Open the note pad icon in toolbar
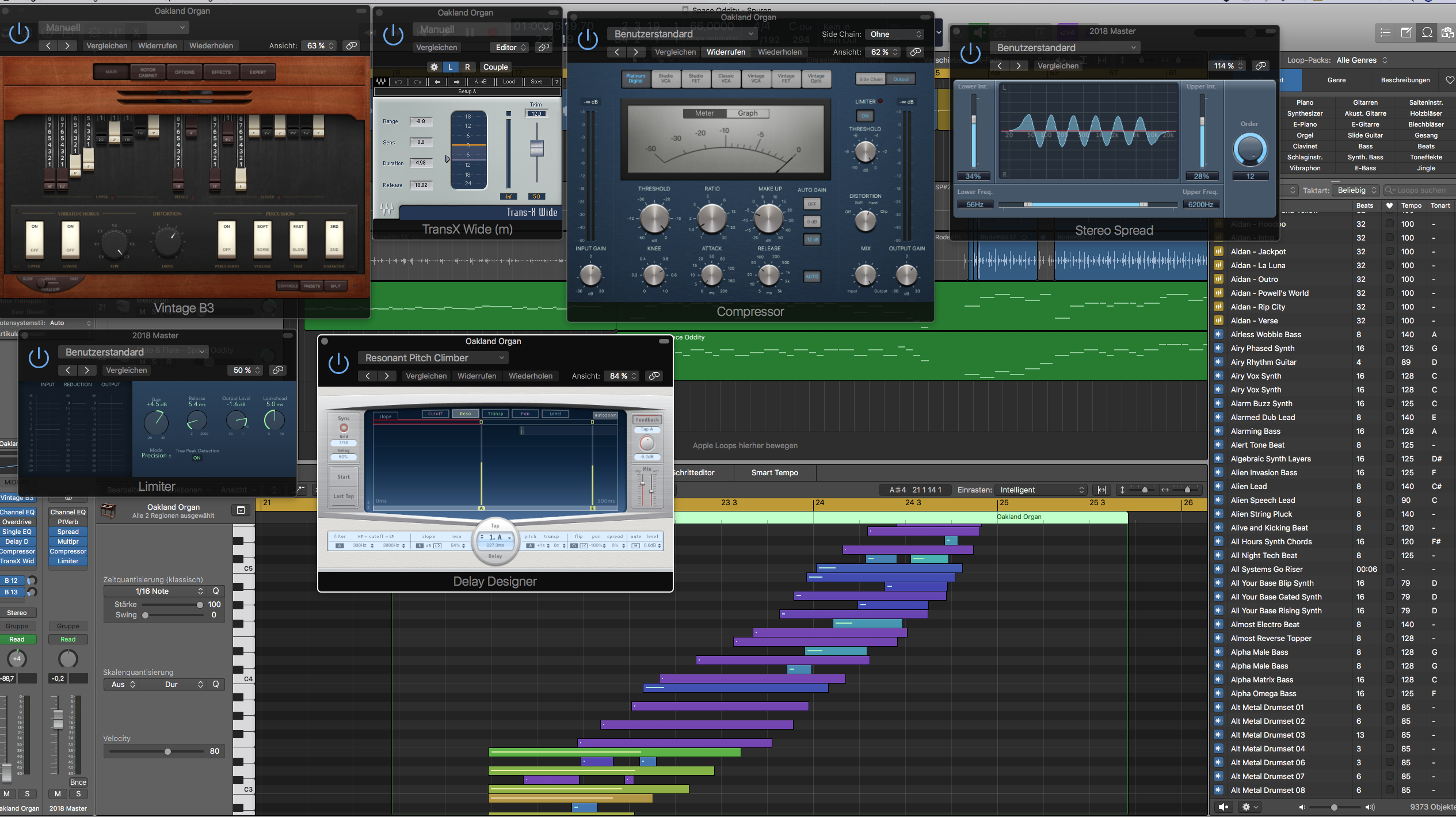1456x817 pixels. coord(1406,32)
